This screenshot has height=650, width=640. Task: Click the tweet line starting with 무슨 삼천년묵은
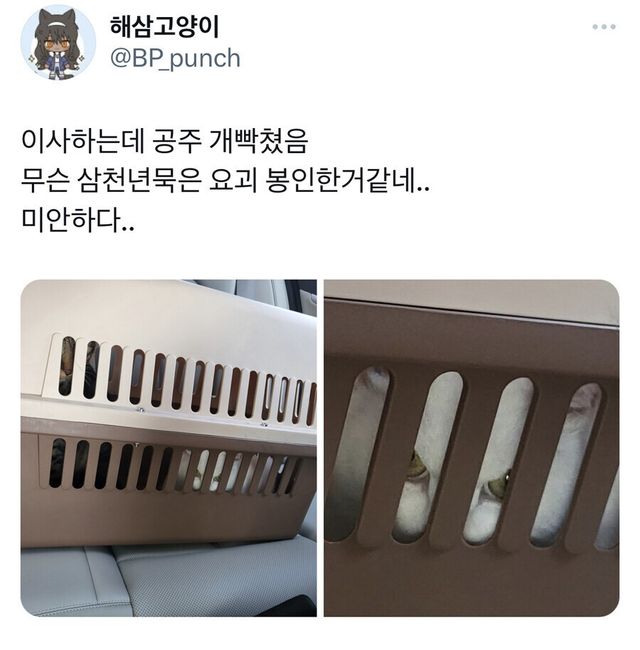coord(225,182)
